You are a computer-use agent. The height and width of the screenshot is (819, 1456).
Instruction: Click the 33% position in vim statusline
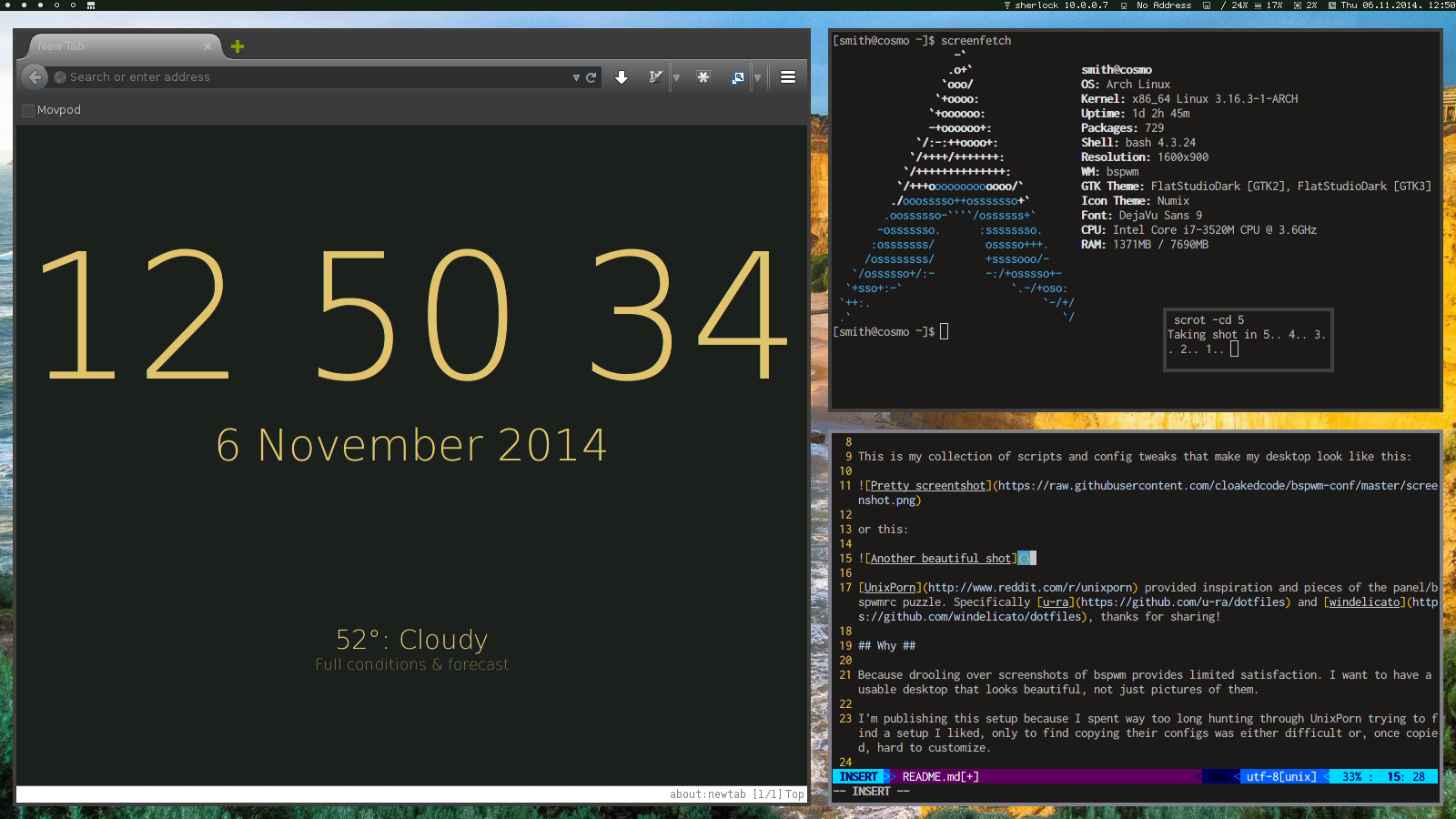pyautogui.click(x=1352, y=776)
